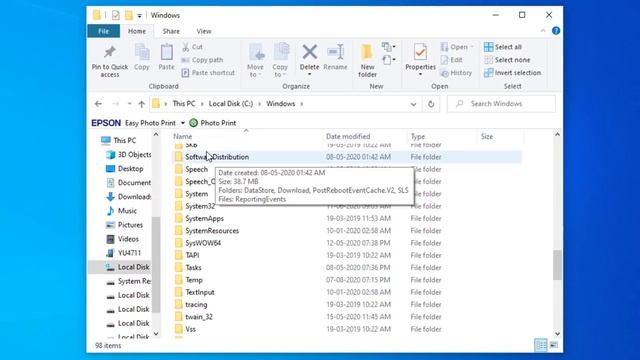Click the History icon
Viewport: 640px width, 360px height.
(x=444, y=73)
